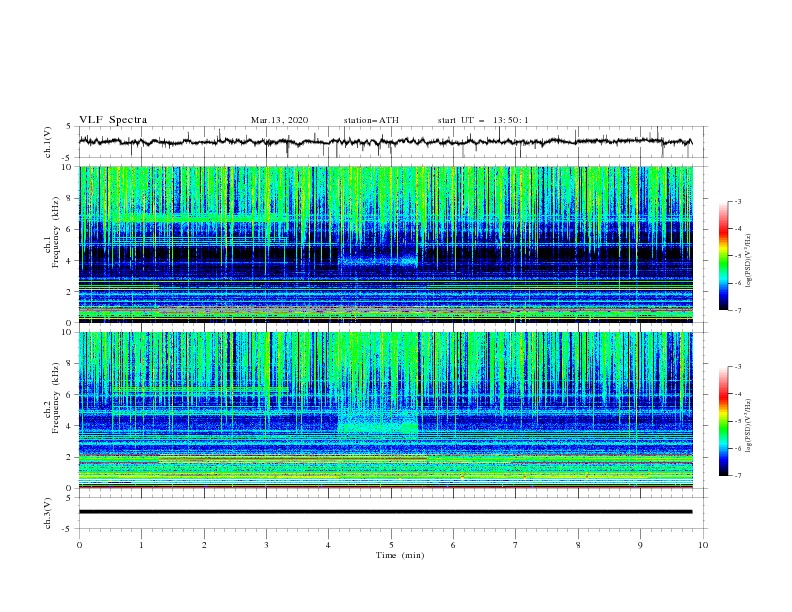792x612 pixels.
Task: Click the "station=ATH" label
Action: [x=371, y=120]
